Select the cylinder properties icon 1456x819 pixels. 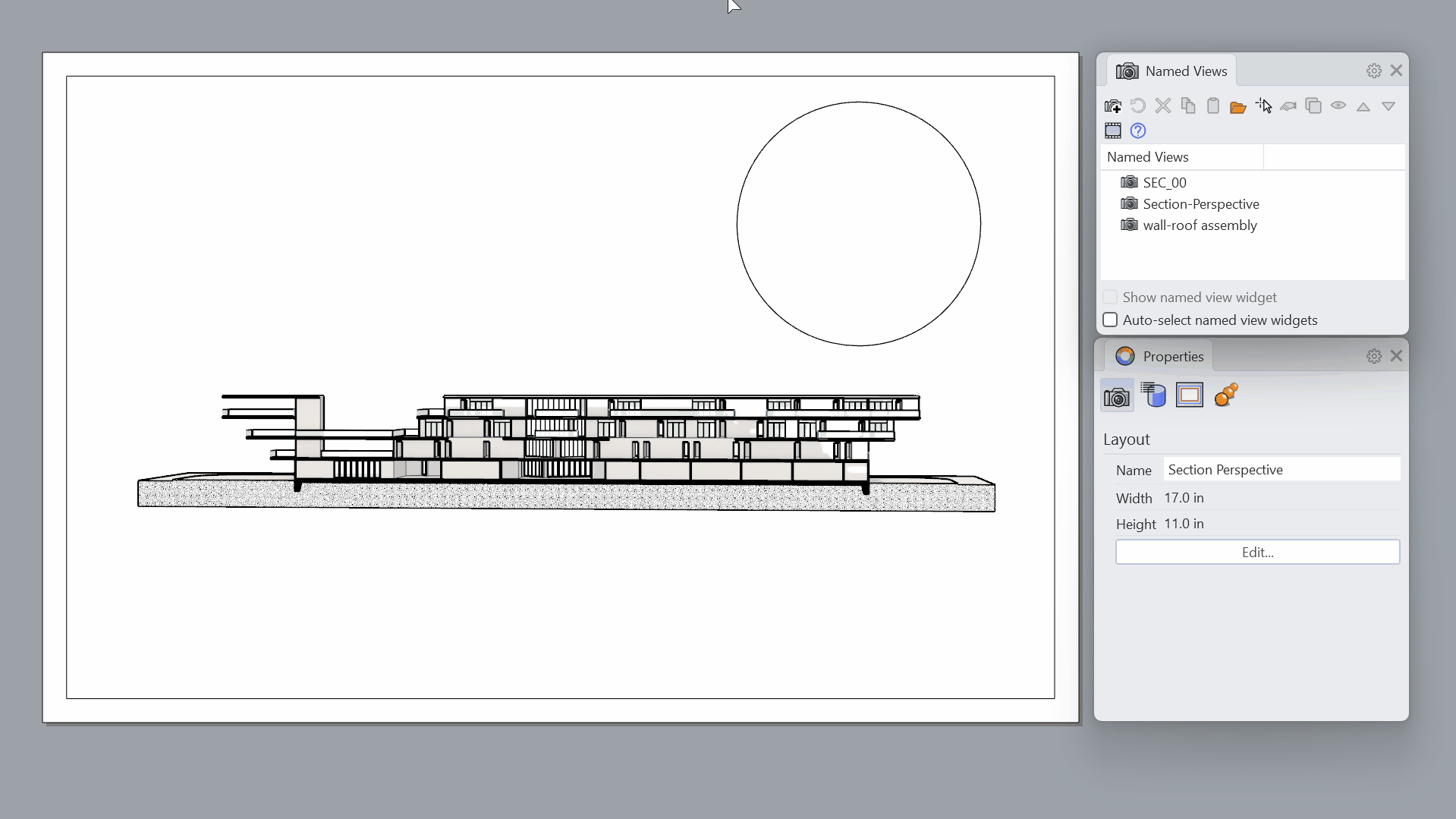(1153, 395)
